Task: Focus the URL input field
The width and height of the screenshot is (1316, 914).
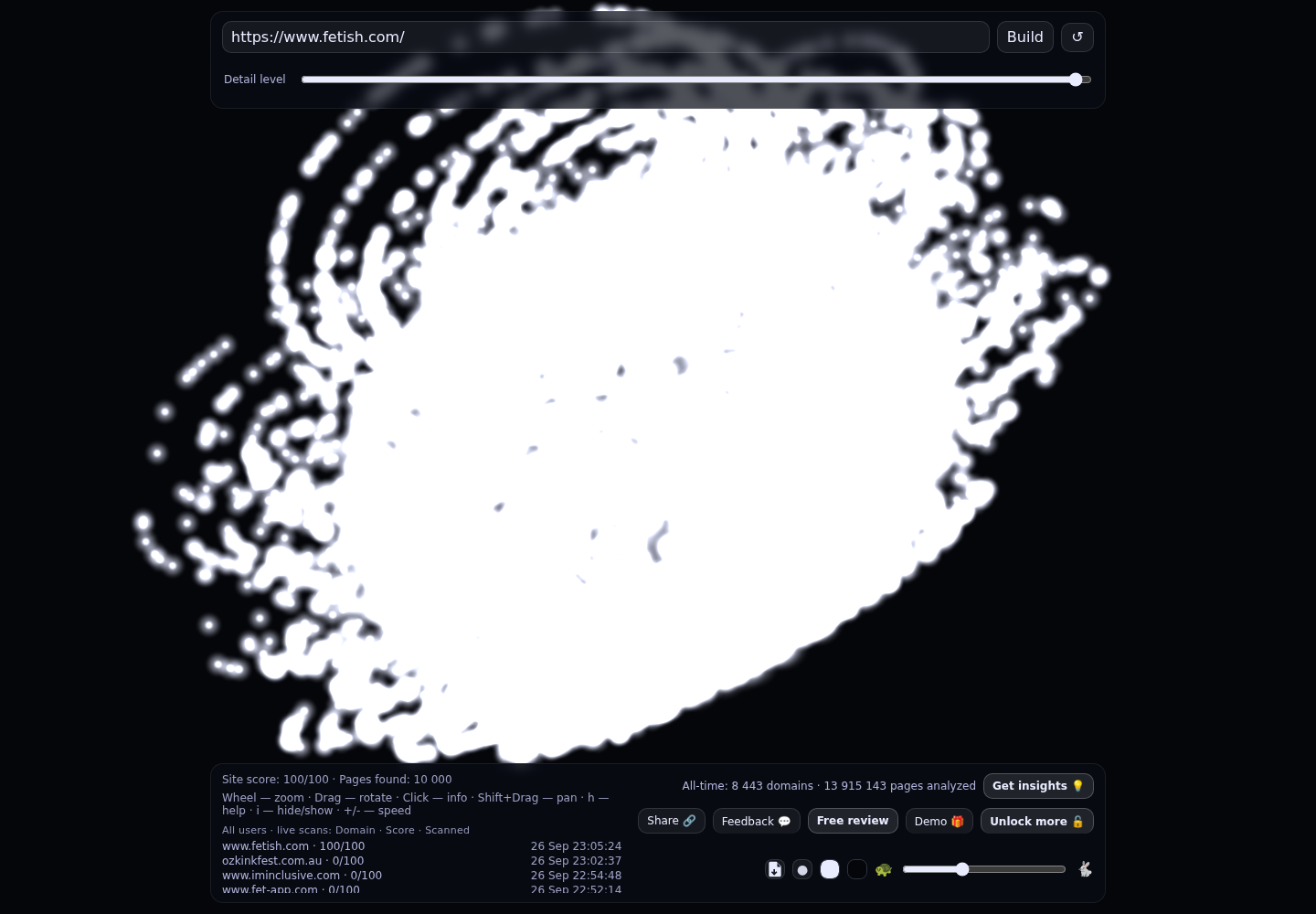Action: click(x=605, y=37)
